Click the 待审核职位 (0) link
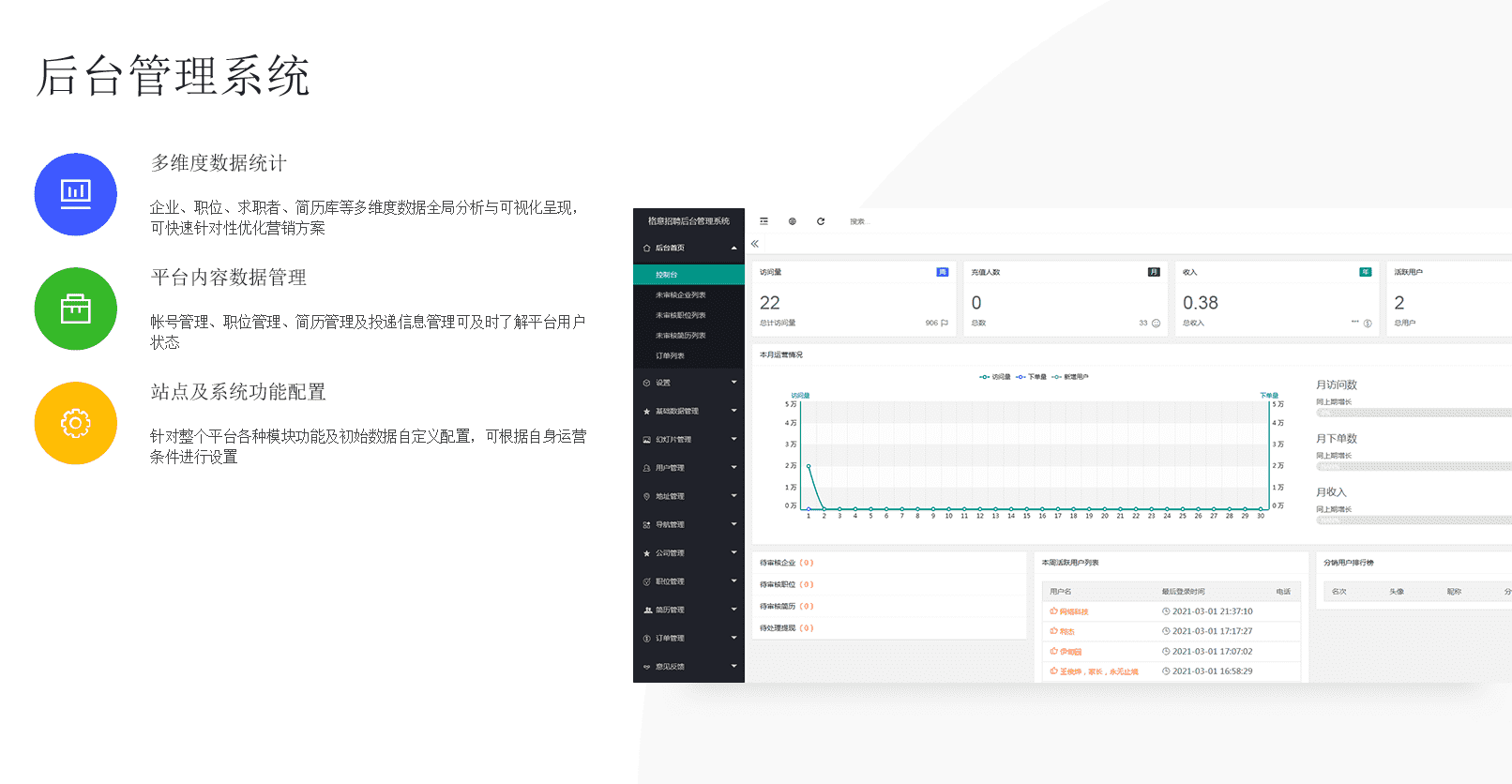The height and width of the screenshot is (784, 1512). 786,584
